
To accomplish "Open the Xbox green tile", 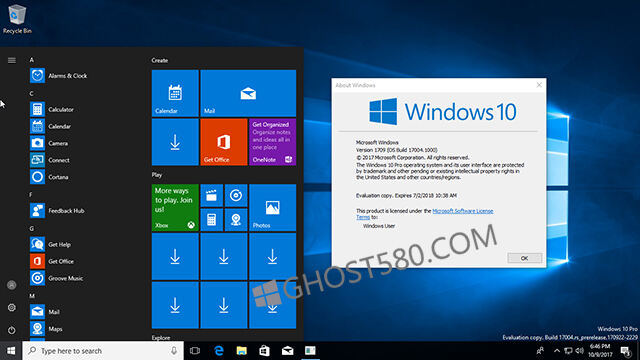I will click(175, 207).
